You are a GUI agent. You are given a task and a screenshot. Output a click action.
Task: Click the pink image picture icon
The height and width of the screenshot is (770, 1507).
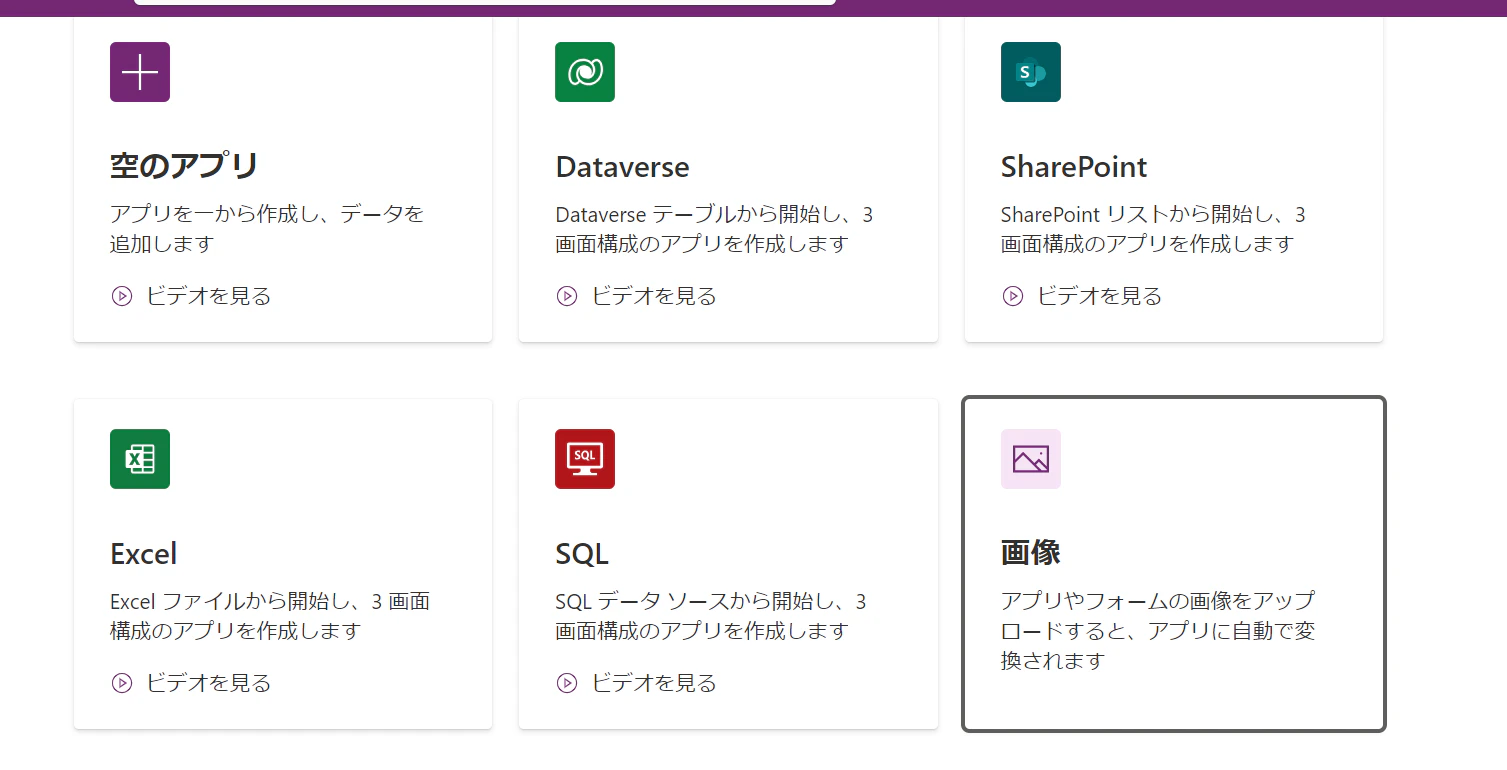coord(1031,459)
